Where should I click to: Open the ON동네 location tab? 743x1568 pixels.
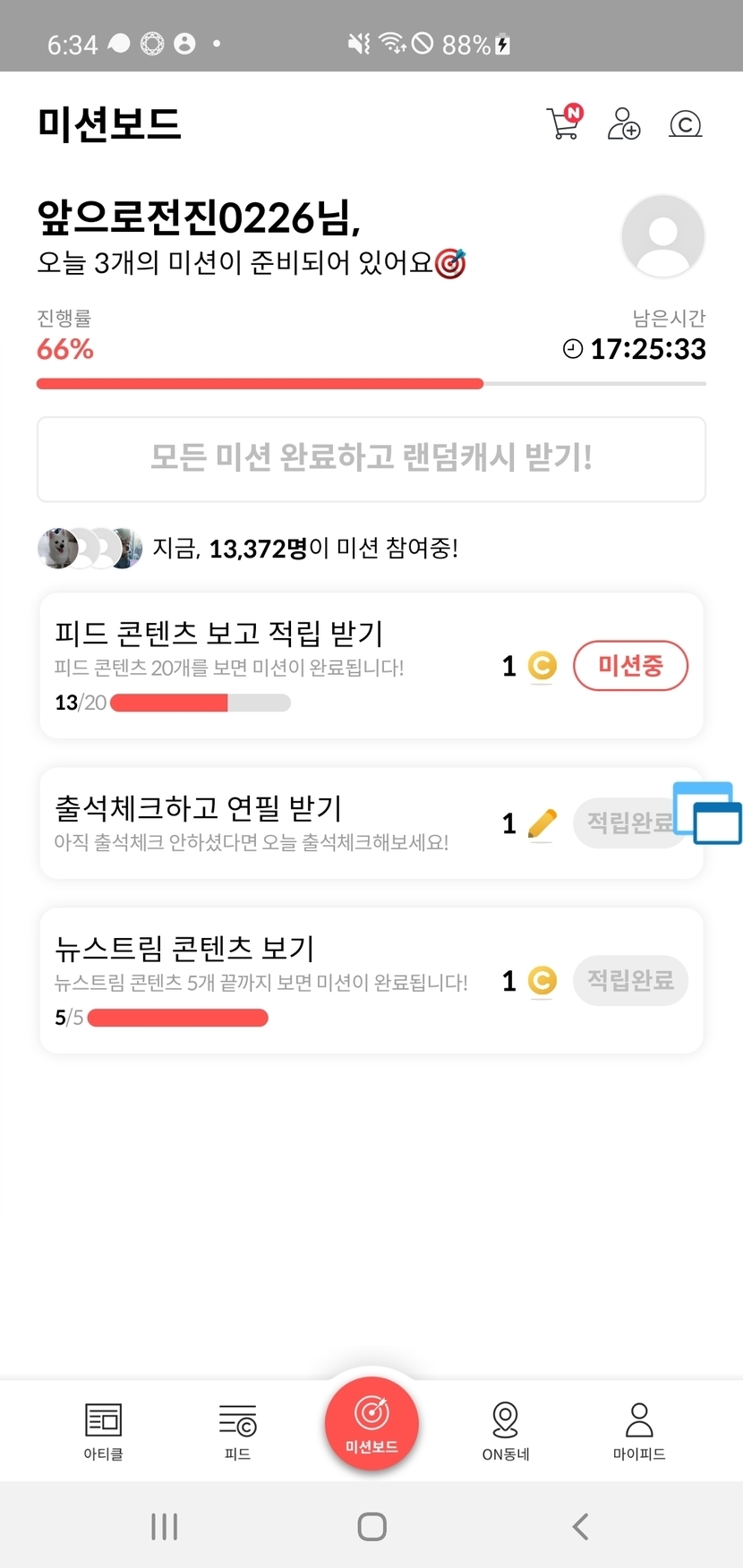click(506, 1430)
